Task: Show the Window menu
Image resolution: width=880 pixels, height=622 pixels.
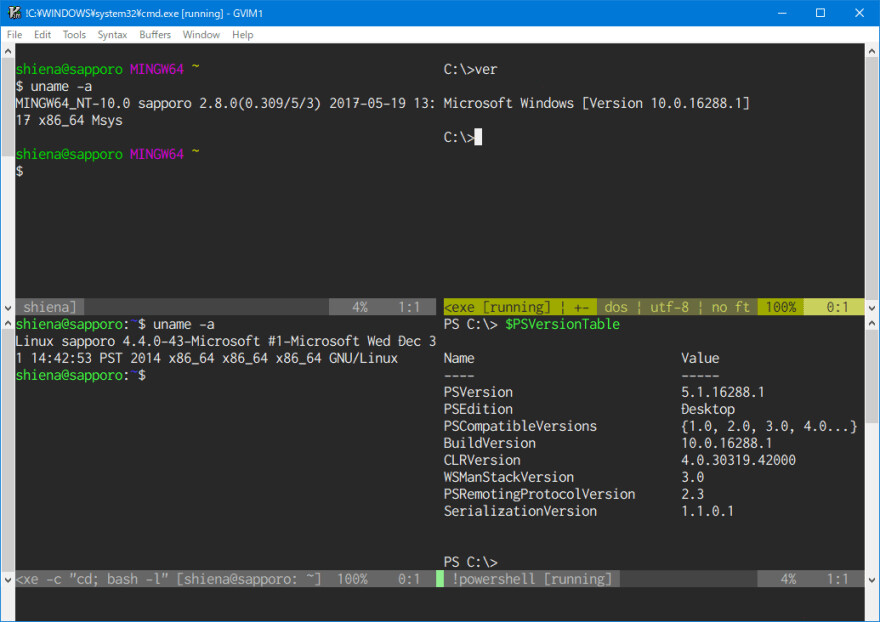Action: [x=201, y=34]
